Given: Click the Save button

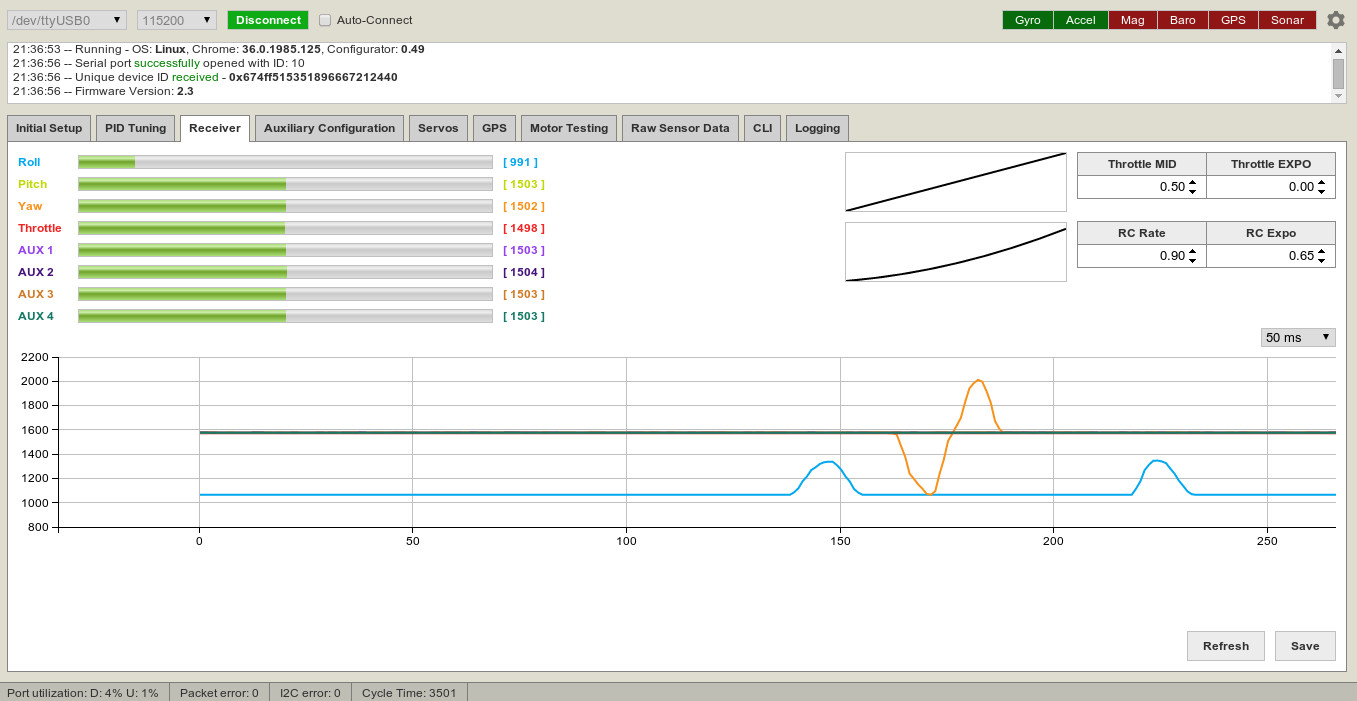Looking at the screenshot, I should tap(1305, 646).
